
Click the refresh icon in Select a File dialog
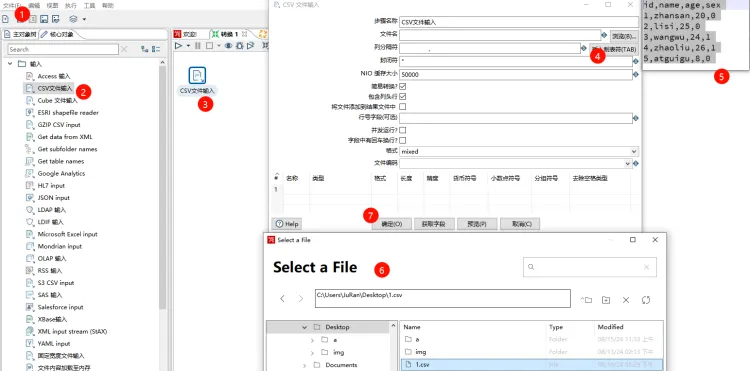pyautogui.click(x=646, y=300)
